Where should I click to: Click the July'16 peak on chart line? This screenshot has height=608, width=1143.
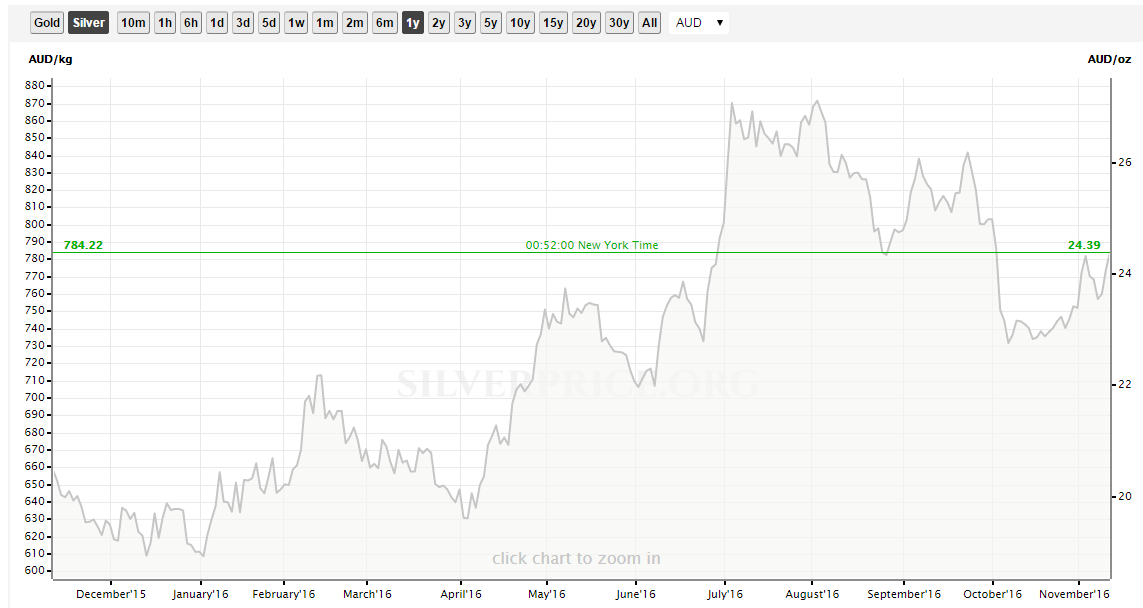pyautogui.click(x=732, y=103)
